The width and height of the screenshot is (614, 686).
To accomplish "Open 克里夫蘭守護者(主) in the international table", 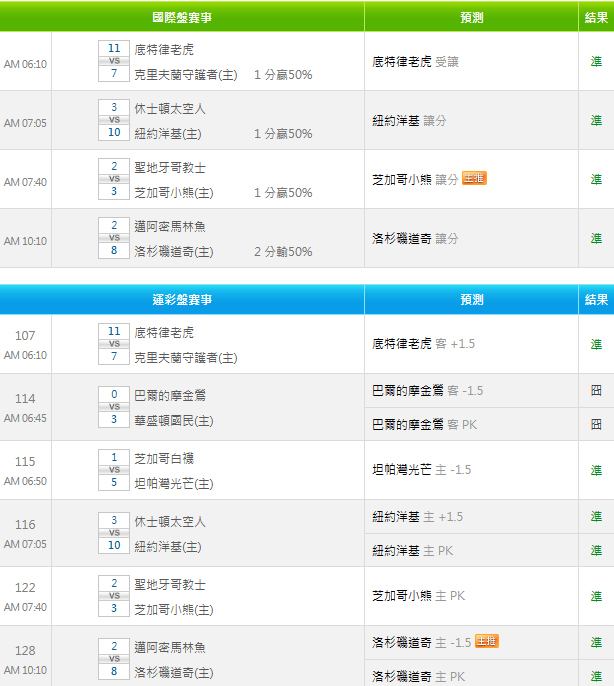I will tap(186, 75).
